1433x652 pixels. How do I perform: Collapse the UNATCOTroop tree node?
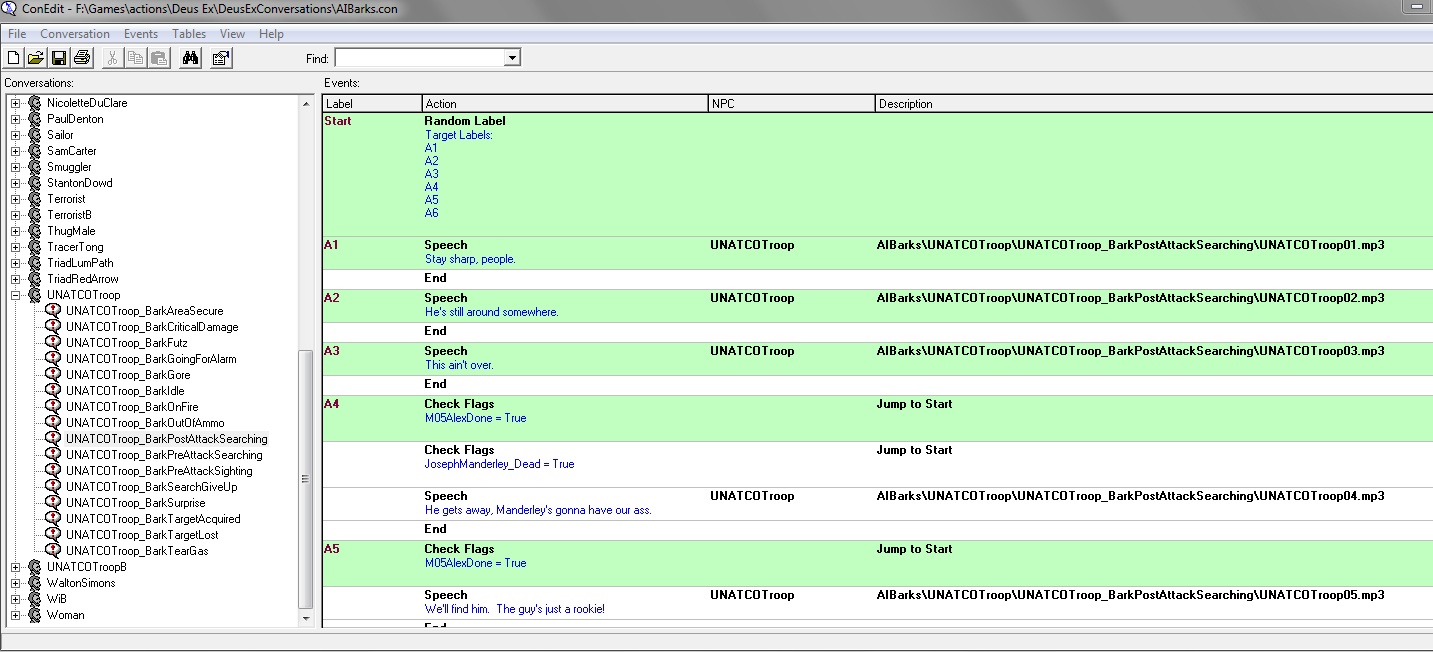[x=16, y=295]
